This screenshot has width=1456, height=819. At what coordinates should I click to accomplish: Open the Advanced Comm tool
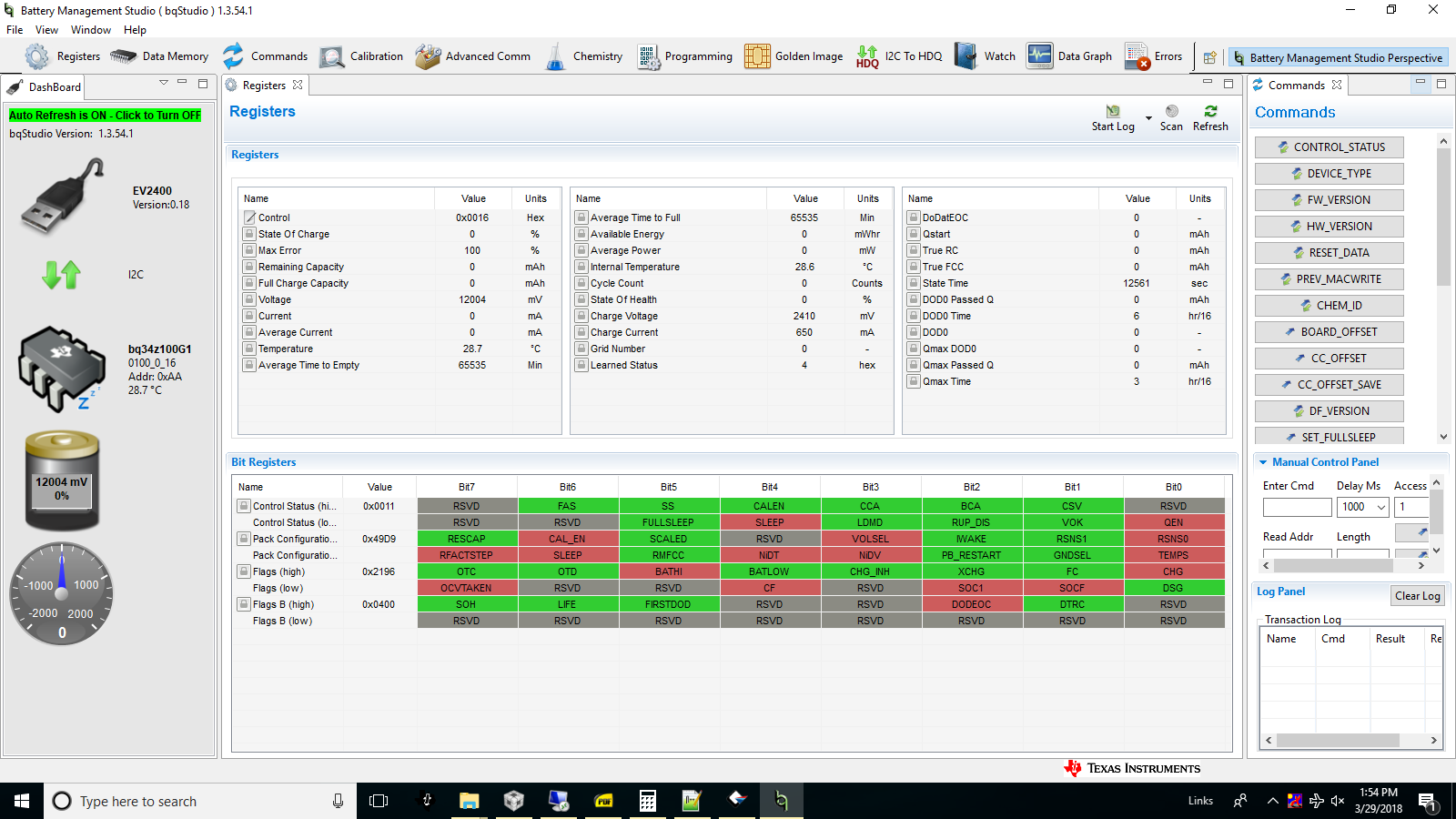(428, 56)
